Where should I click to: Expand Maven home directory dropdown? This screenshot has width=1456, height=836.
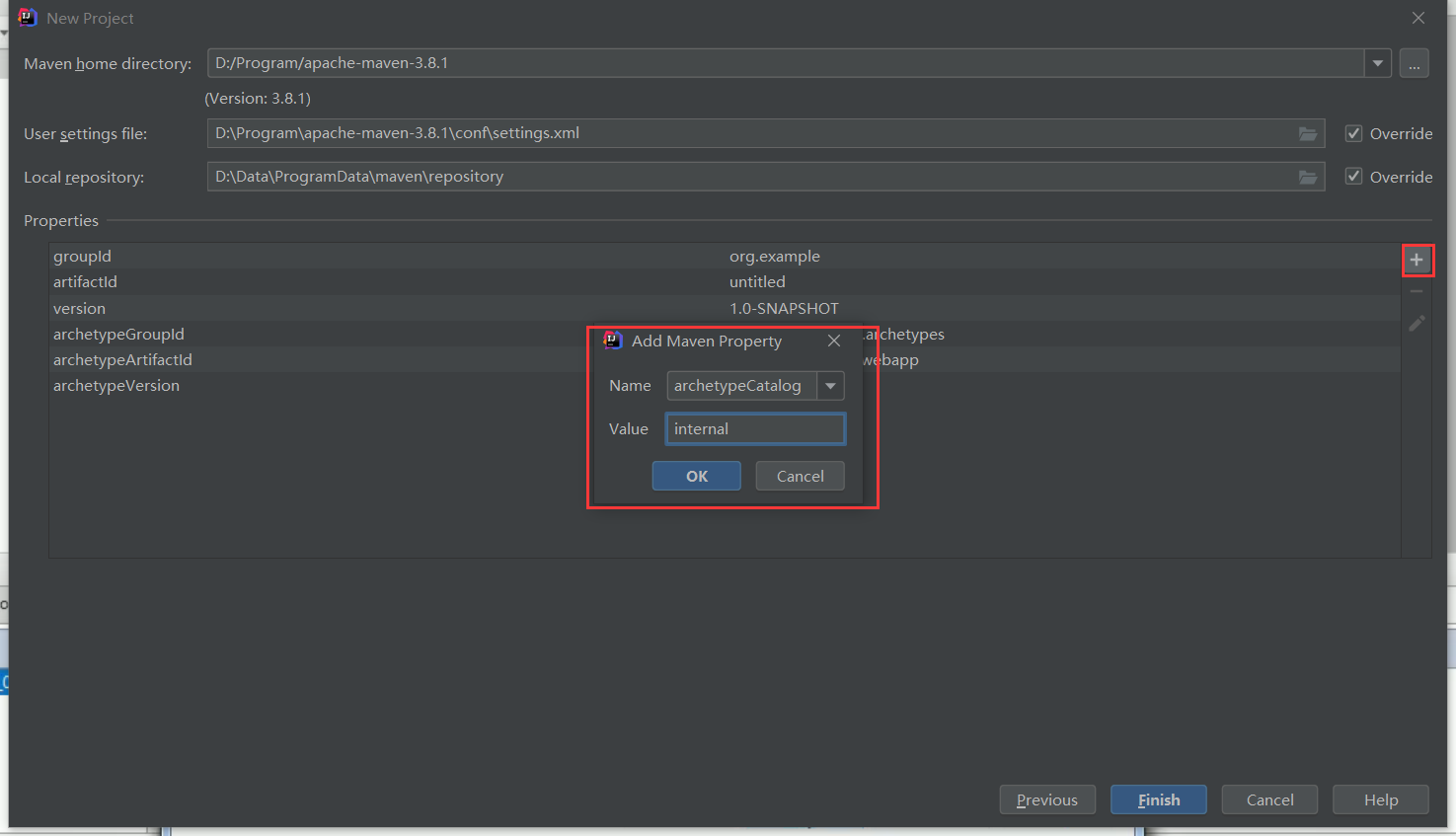click(1378, 63)
